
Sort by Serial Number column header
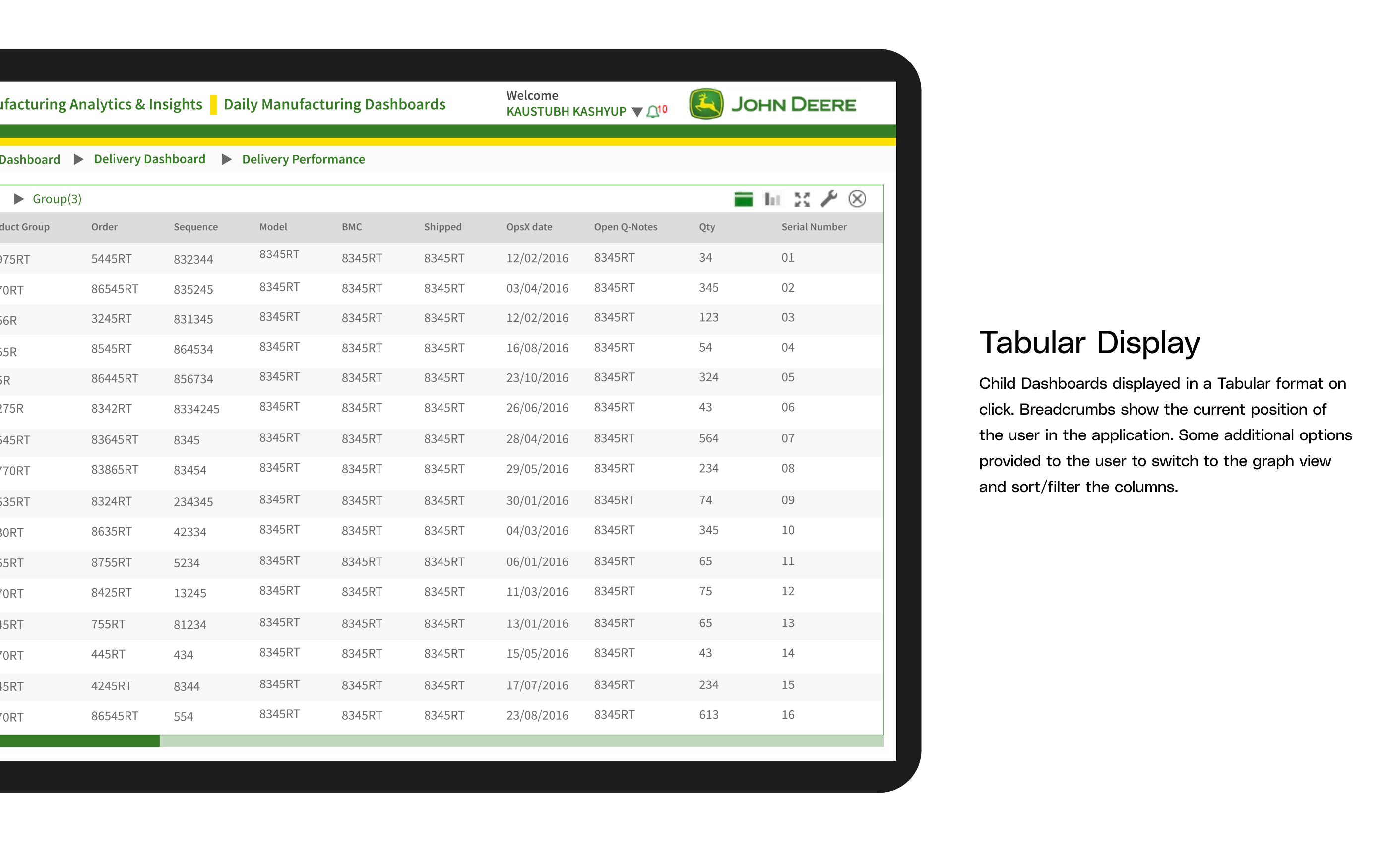[814, 227]
